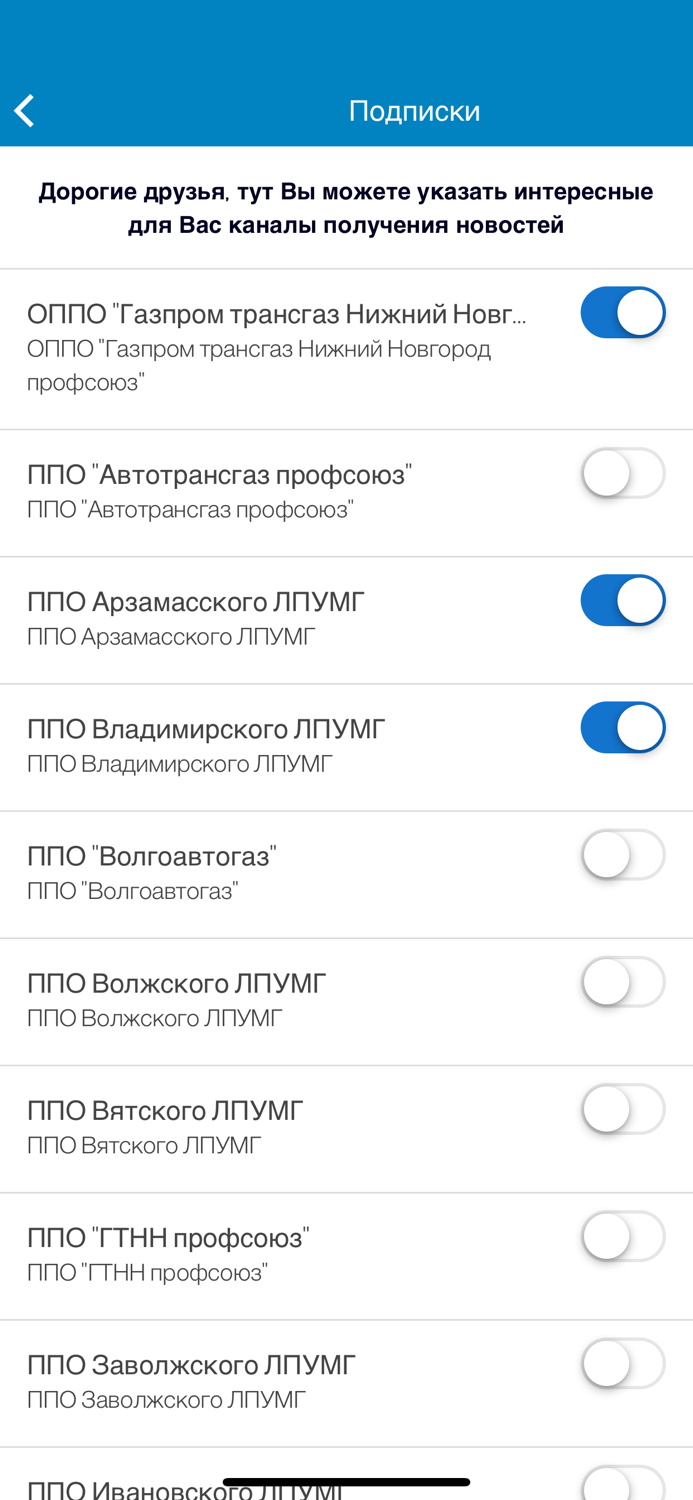Disable ППО Владимирского ЛПУМГ channel
The height and width of the screenshot is (1500, 693).
click(x=623, y=727)
